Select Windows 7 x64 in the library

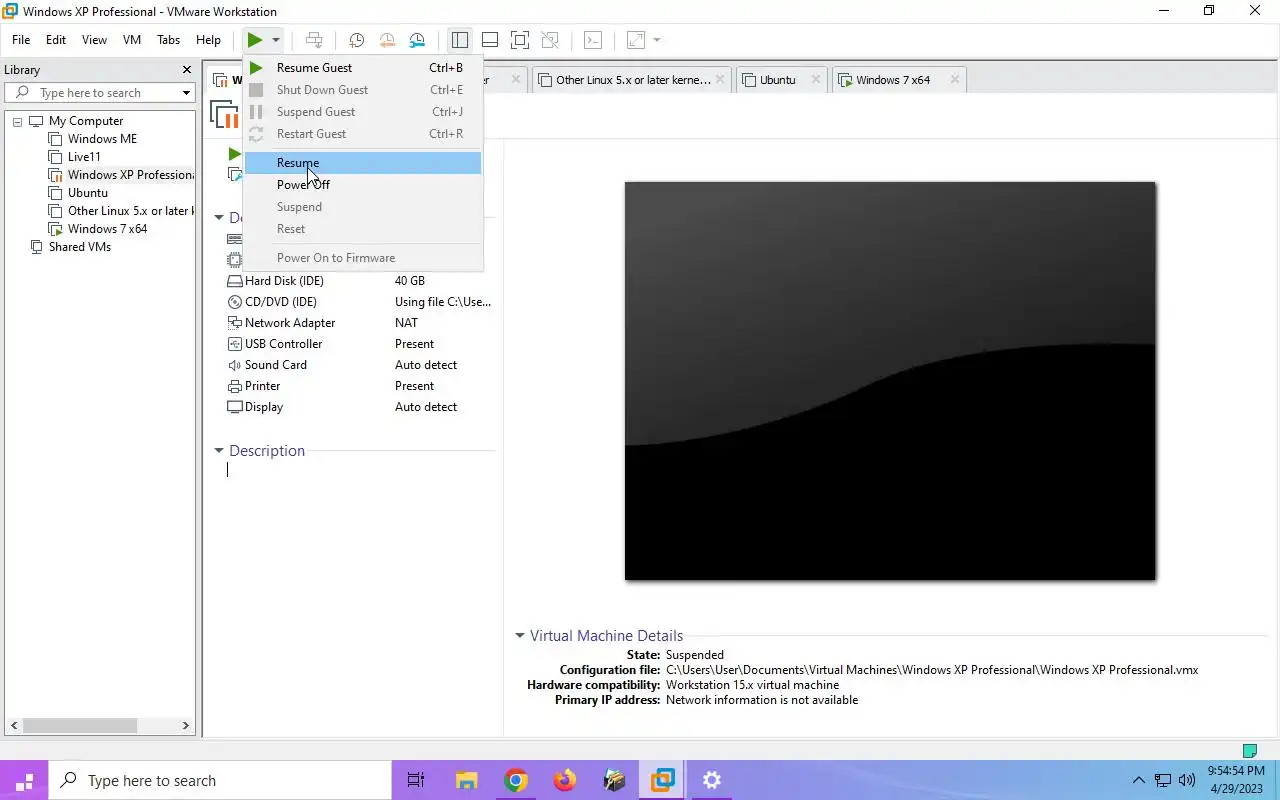click(107, 229)
